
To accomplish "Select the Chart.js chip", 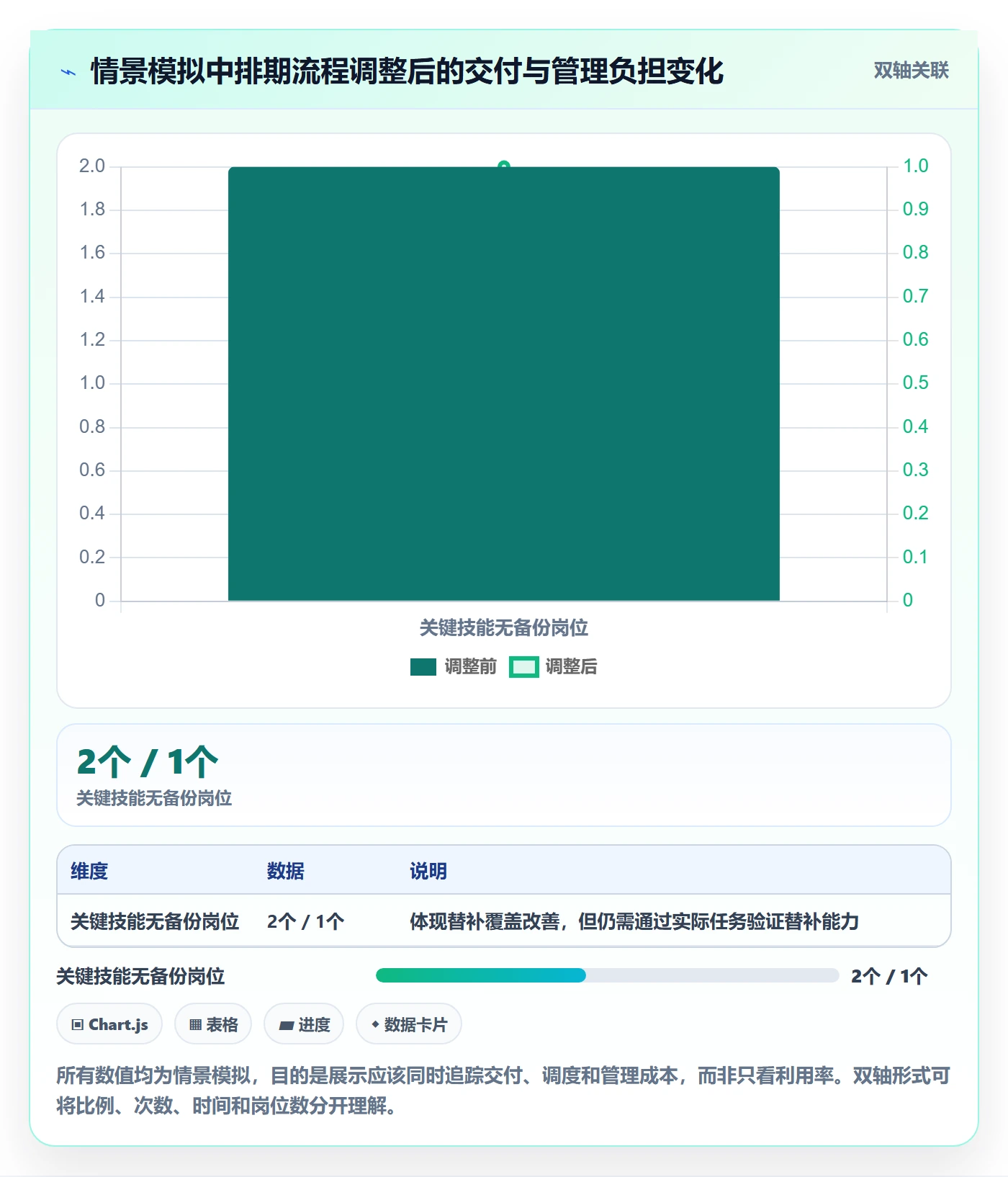I will (x=109, y=1024).
